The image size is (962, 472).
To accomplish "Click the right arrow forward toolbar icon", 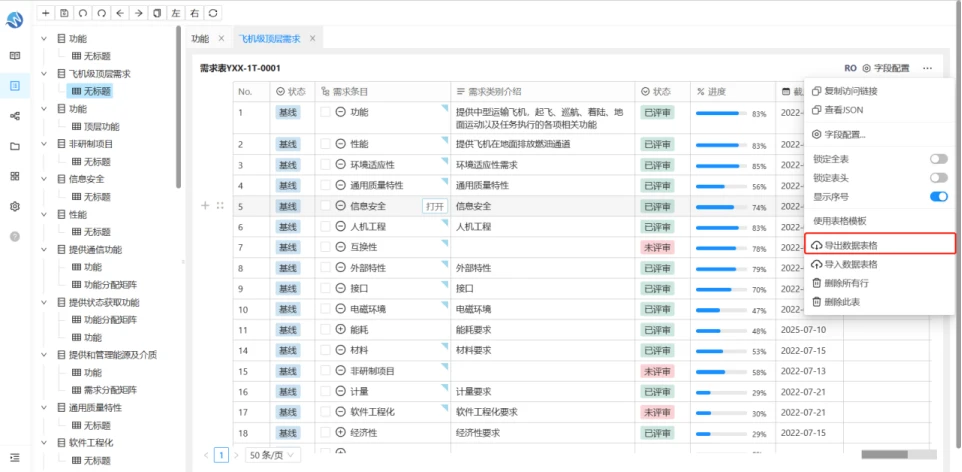I will (139, 12).
